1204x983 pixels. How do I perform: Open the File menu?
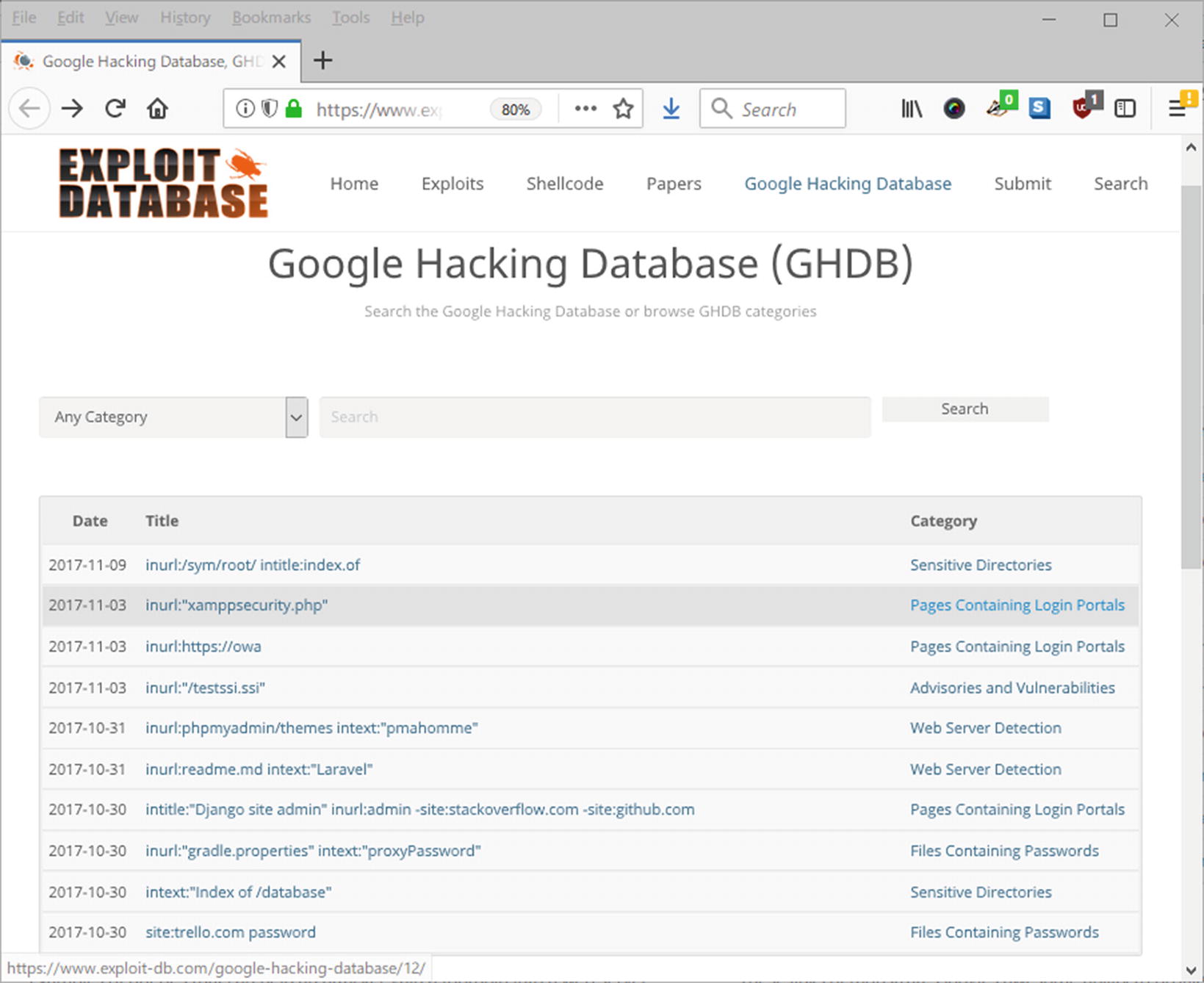point(24,18)
